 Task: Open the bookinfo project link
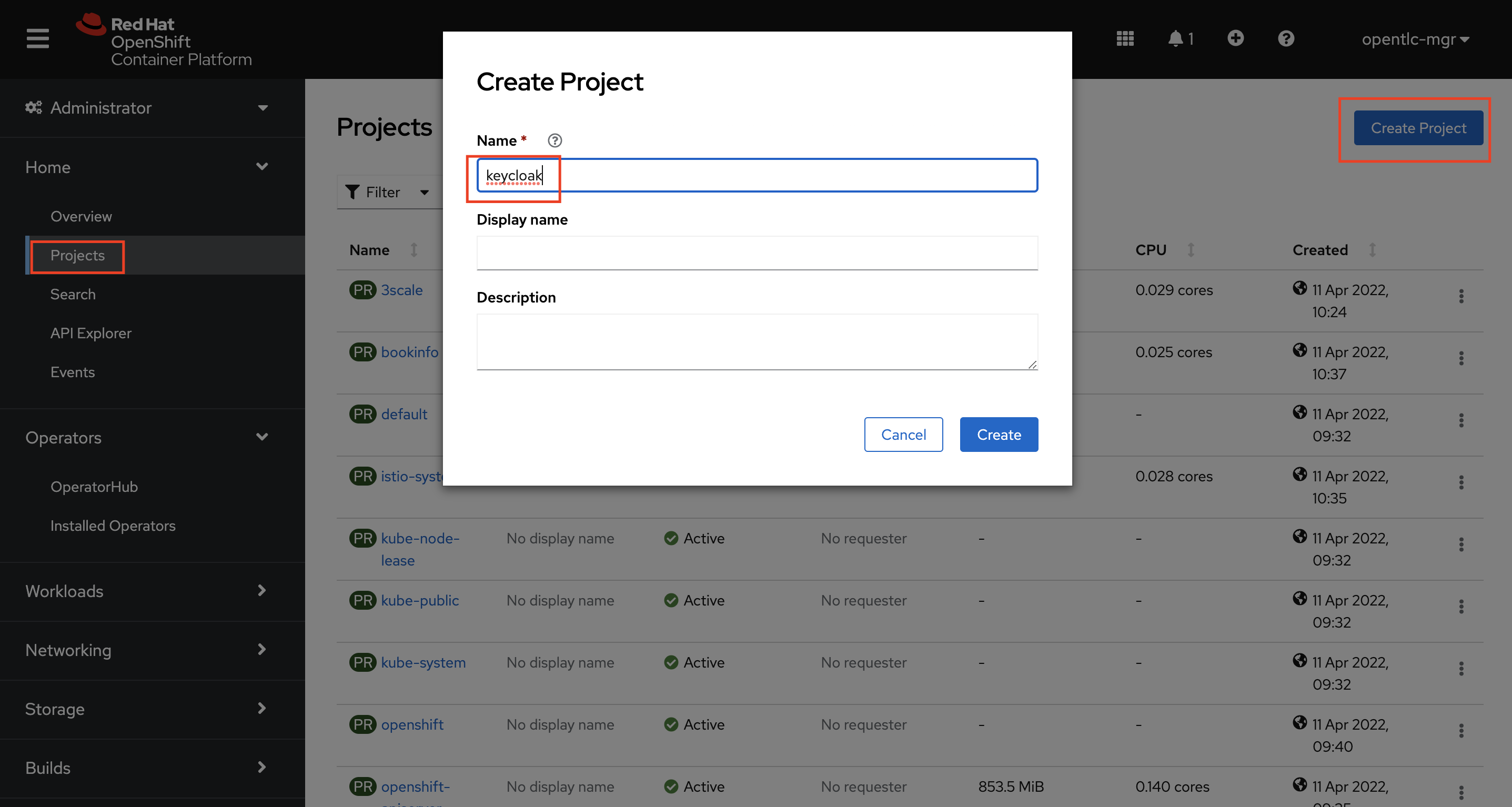point(410,352)
